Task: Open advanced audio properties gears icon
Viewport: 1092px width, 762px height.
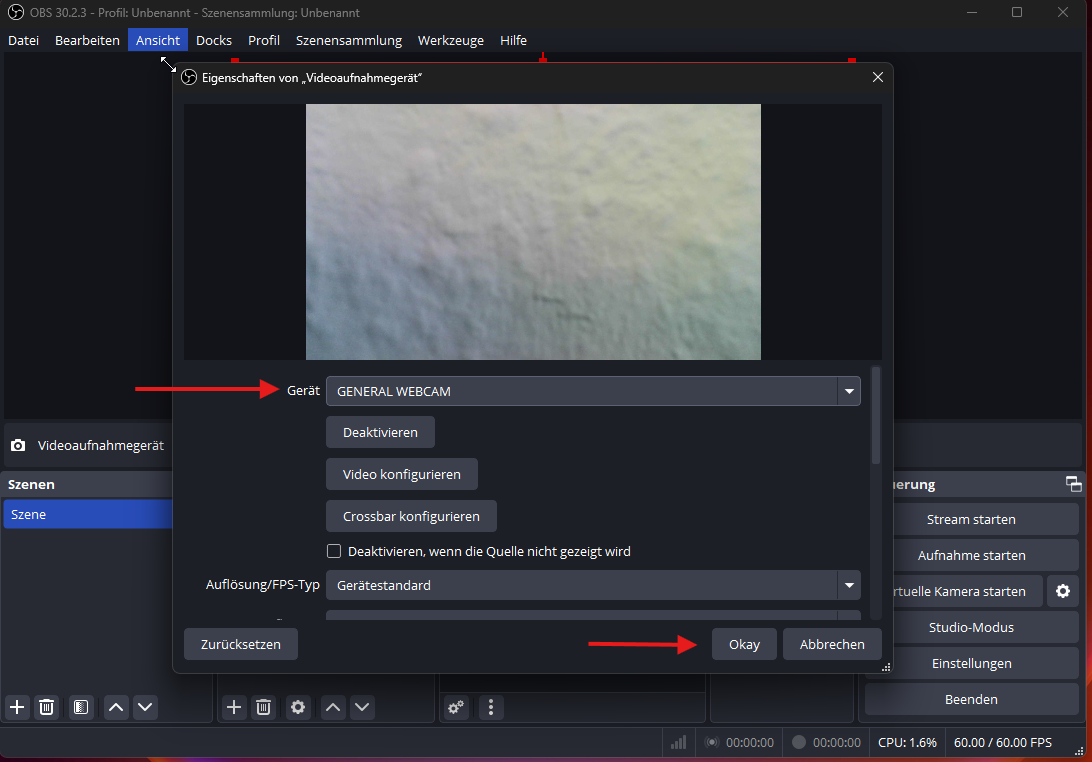Action: click(x=456, y=707)
